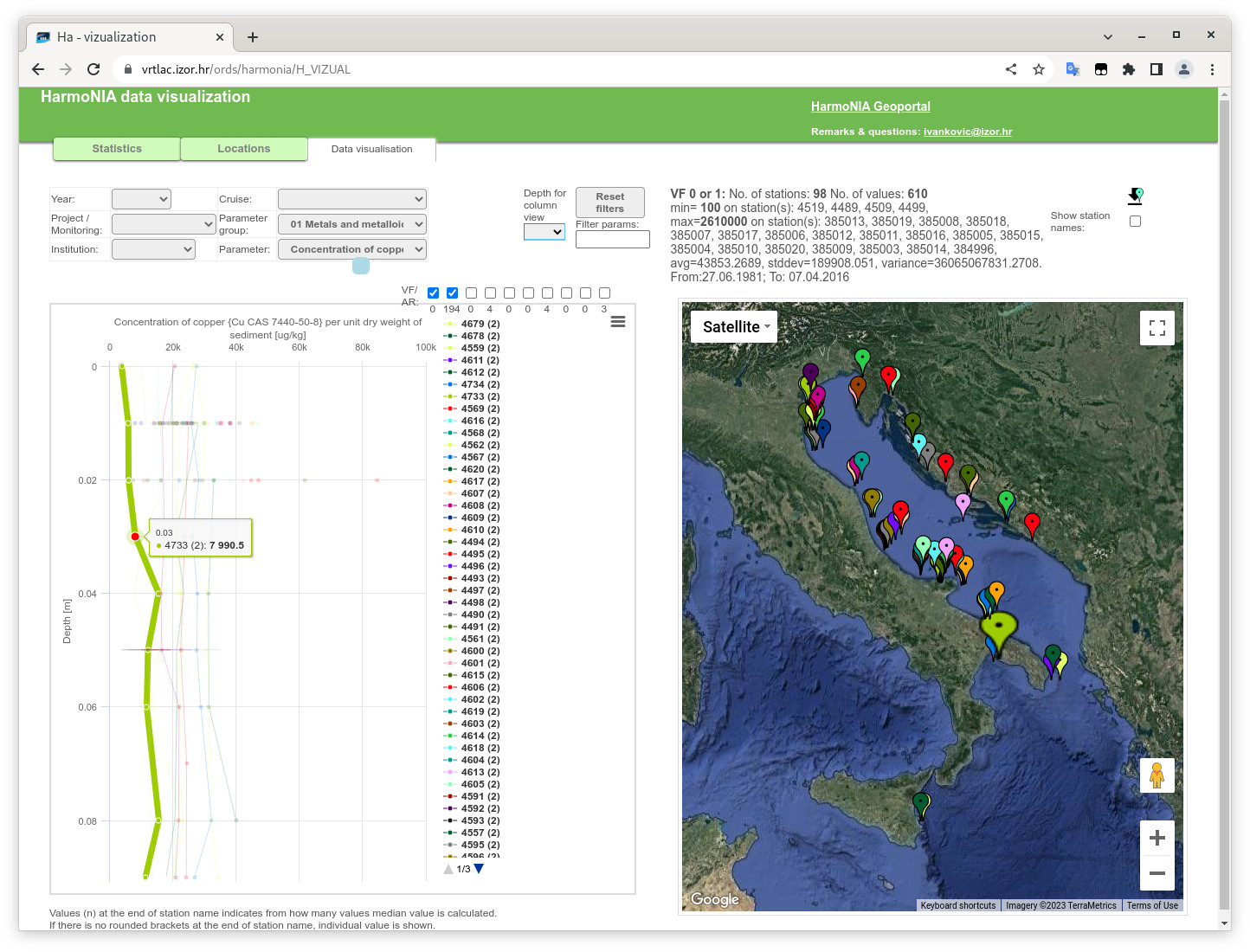1250x952 pixels.
Task: Expand the Parameter group dropdown
Action: click(x=352, y=224)
